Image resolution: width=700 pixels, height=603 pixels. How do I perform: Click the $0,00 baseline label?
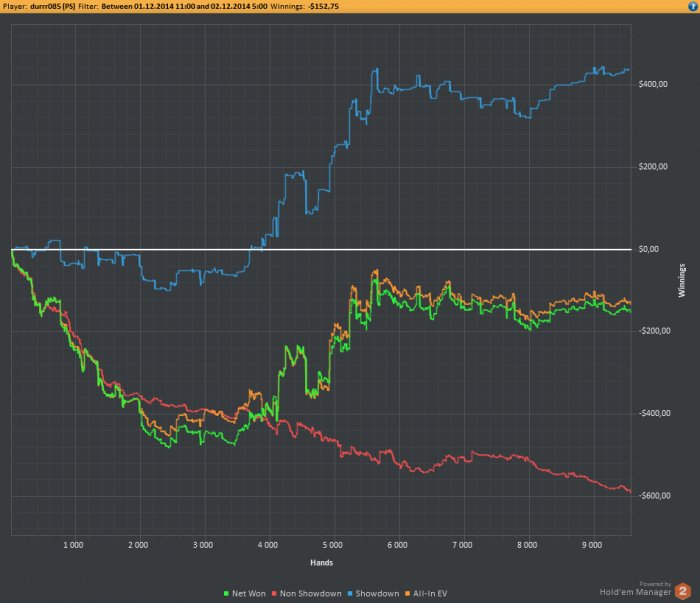pyautogui.click(x=649, y=249)
